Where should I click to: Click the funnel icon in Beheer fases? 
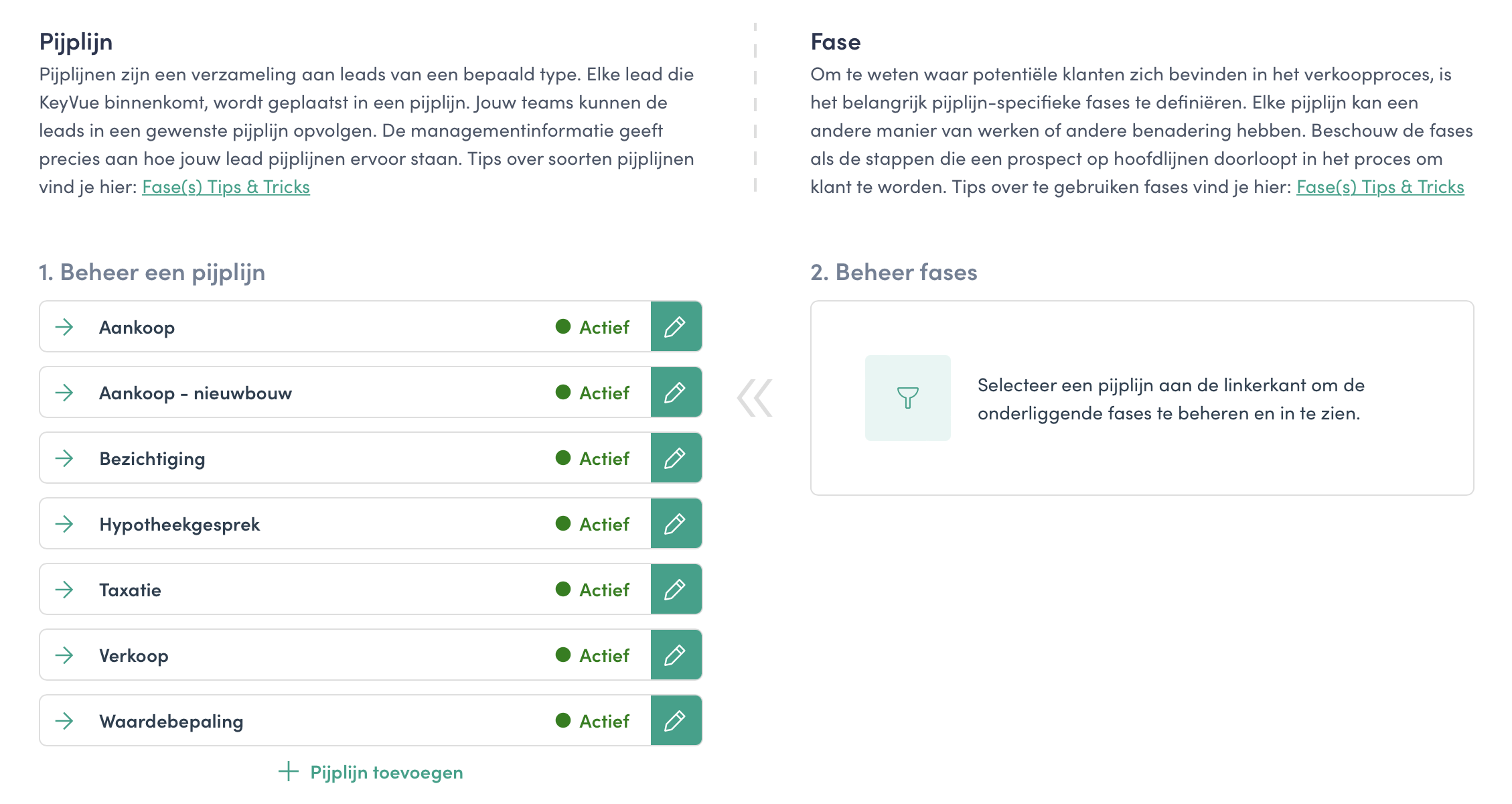point(907,398)
